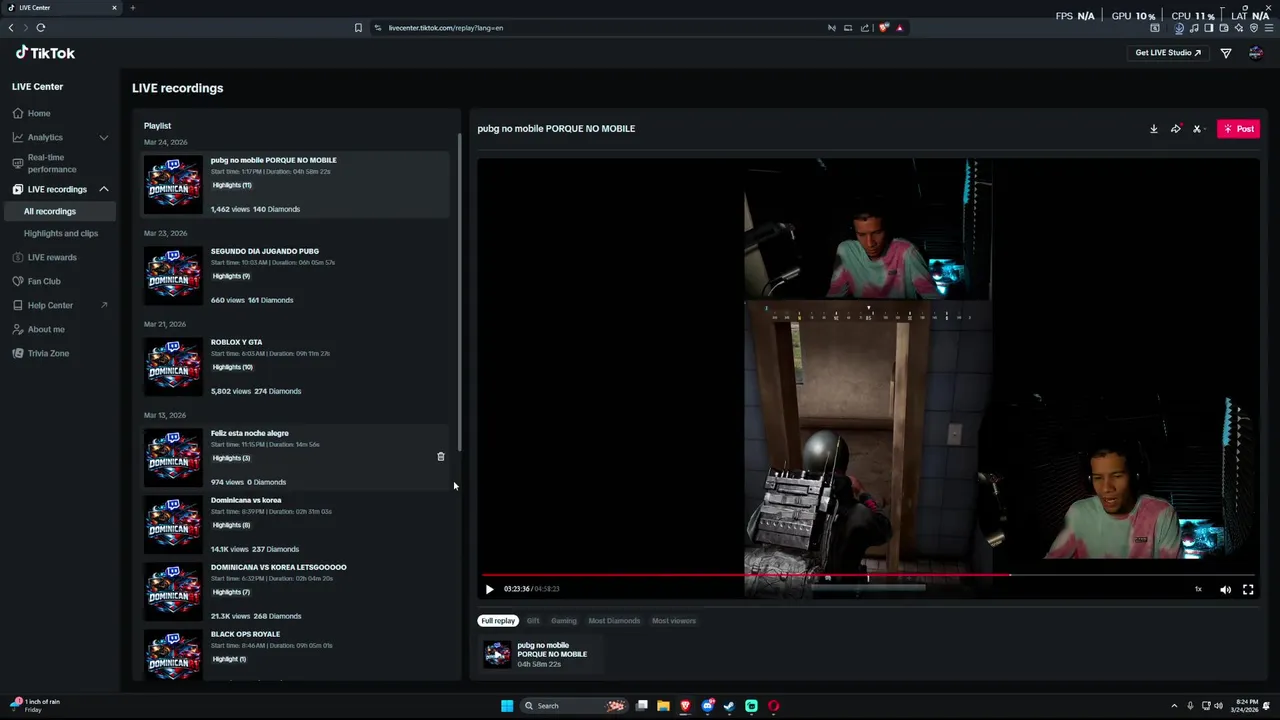Open the Fan Club page
The image size is (1280, 720).
point(44,281)
